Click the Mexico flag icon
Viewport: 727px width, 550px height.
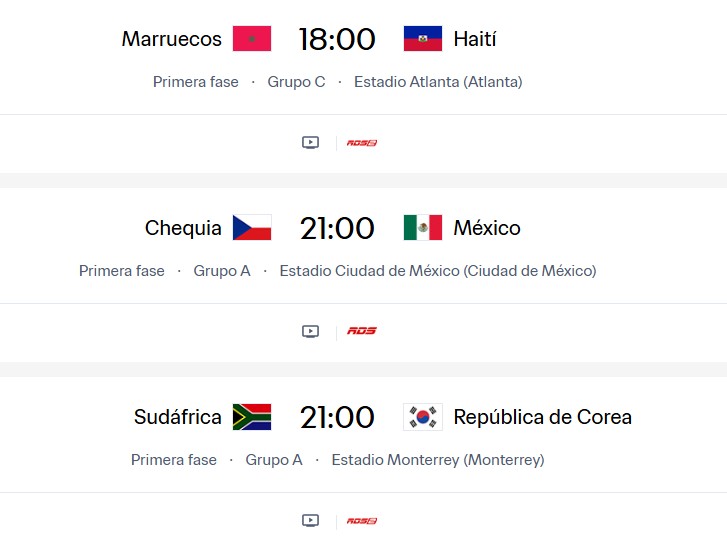pos(423,228)
